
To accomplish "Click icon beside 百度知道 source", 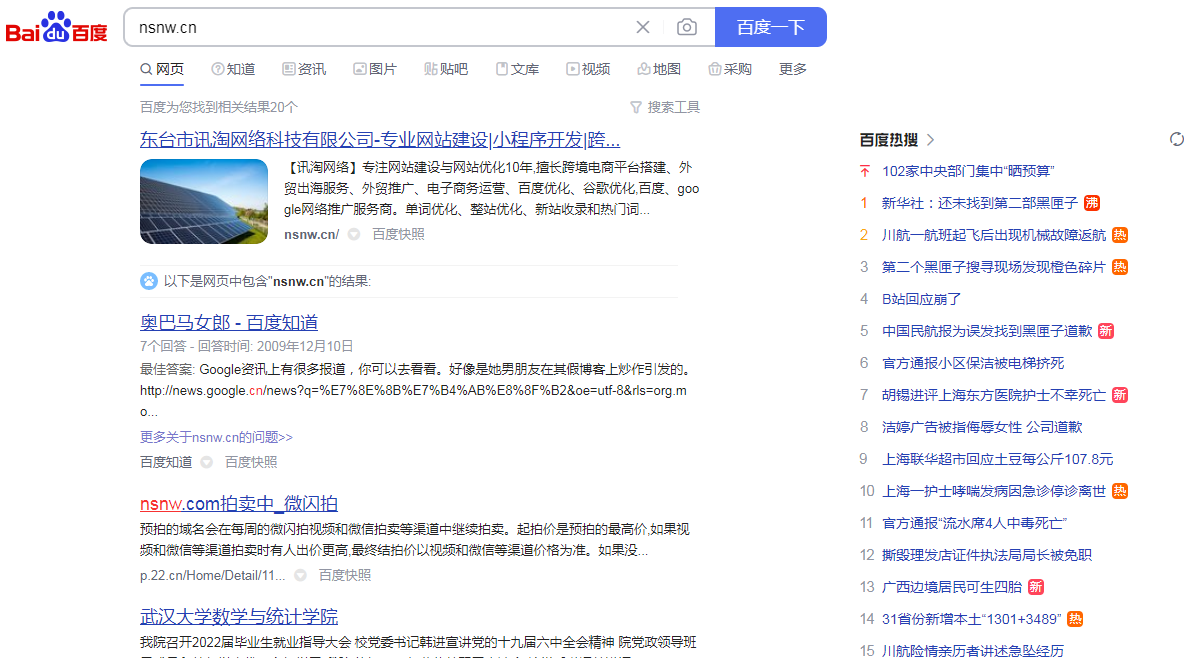I will point(206,462).
